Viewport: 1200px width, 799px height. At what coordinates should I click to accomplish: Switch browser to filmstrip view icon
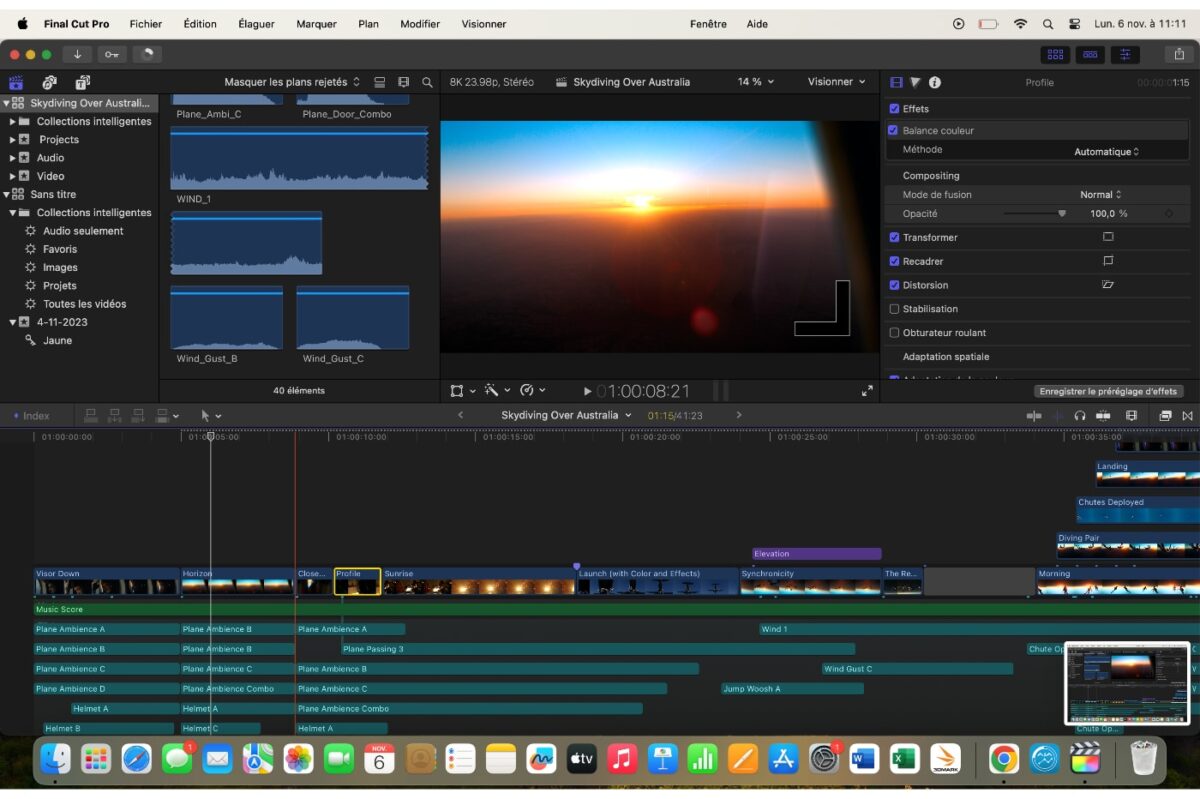point(403,82)
